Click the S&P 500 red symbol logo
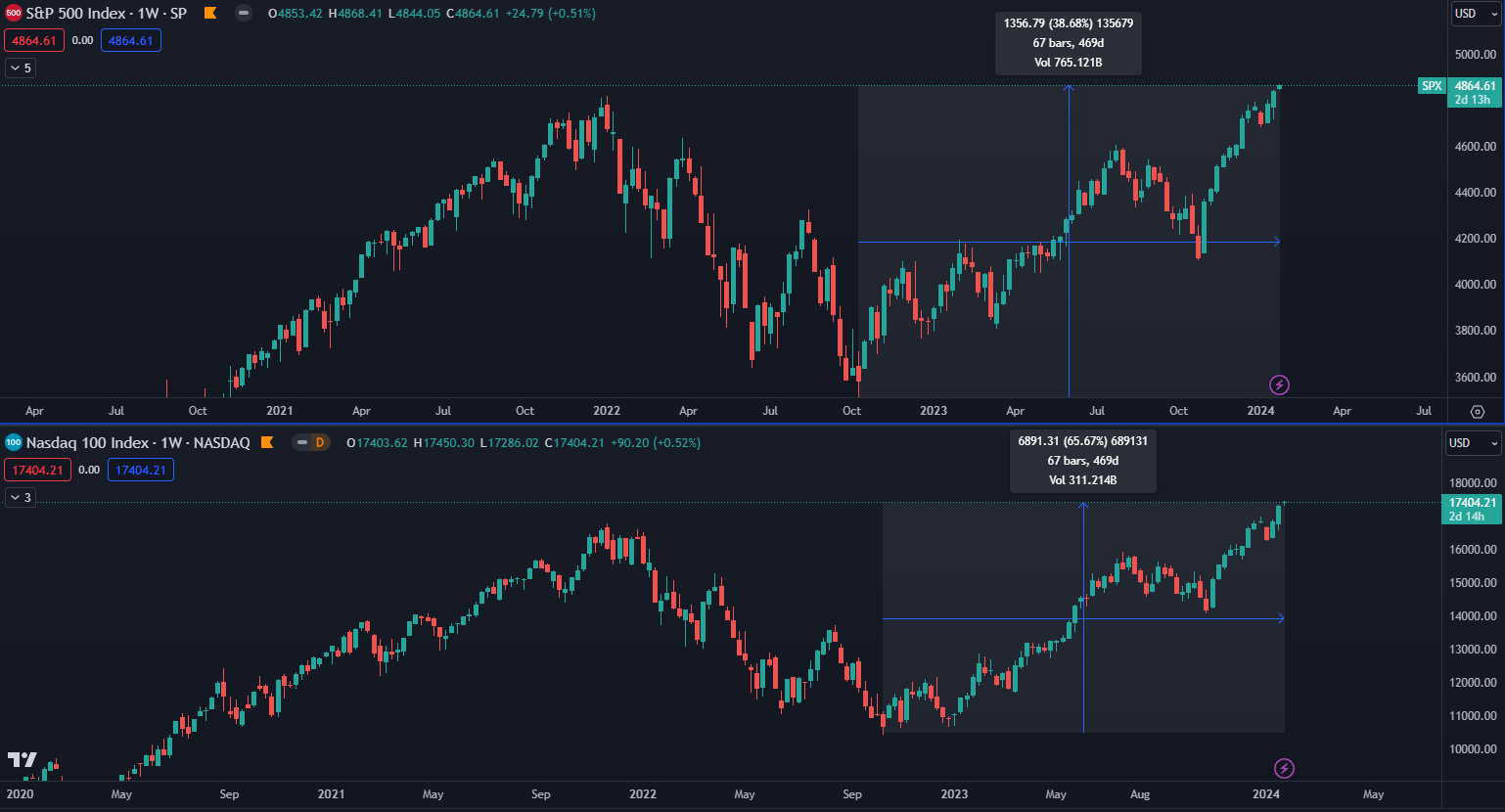Screen dimensions: 1505x812 click(14, 14)
